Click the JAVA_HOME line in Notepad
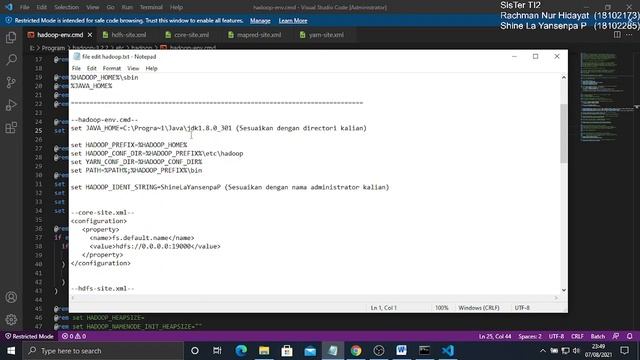The image size is (640, 360). click(x=219, y=128)
